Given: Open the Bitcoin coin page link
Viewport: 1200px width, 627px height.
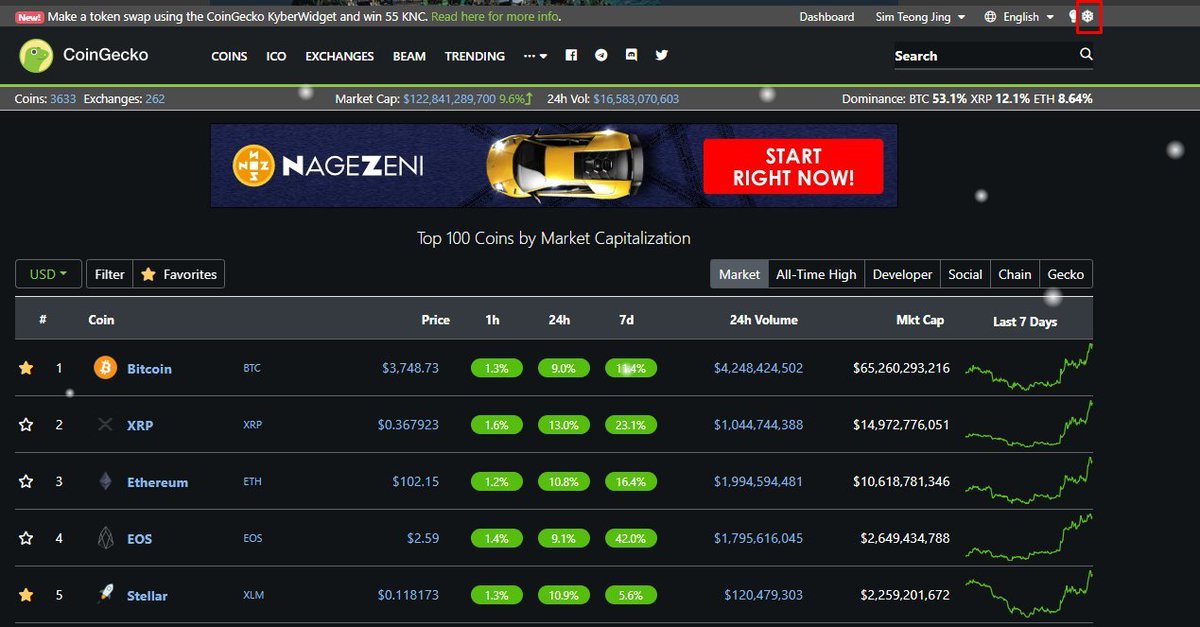Looking at the screenshot, I should (149, 369).
